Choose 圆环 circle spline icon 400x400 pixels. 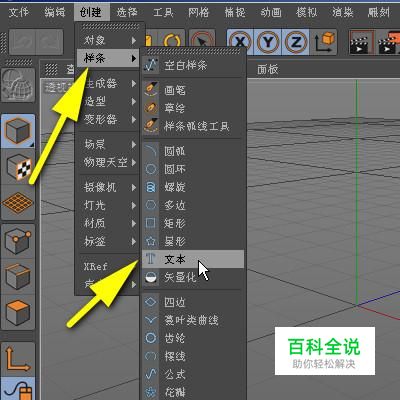coord(151,169)
